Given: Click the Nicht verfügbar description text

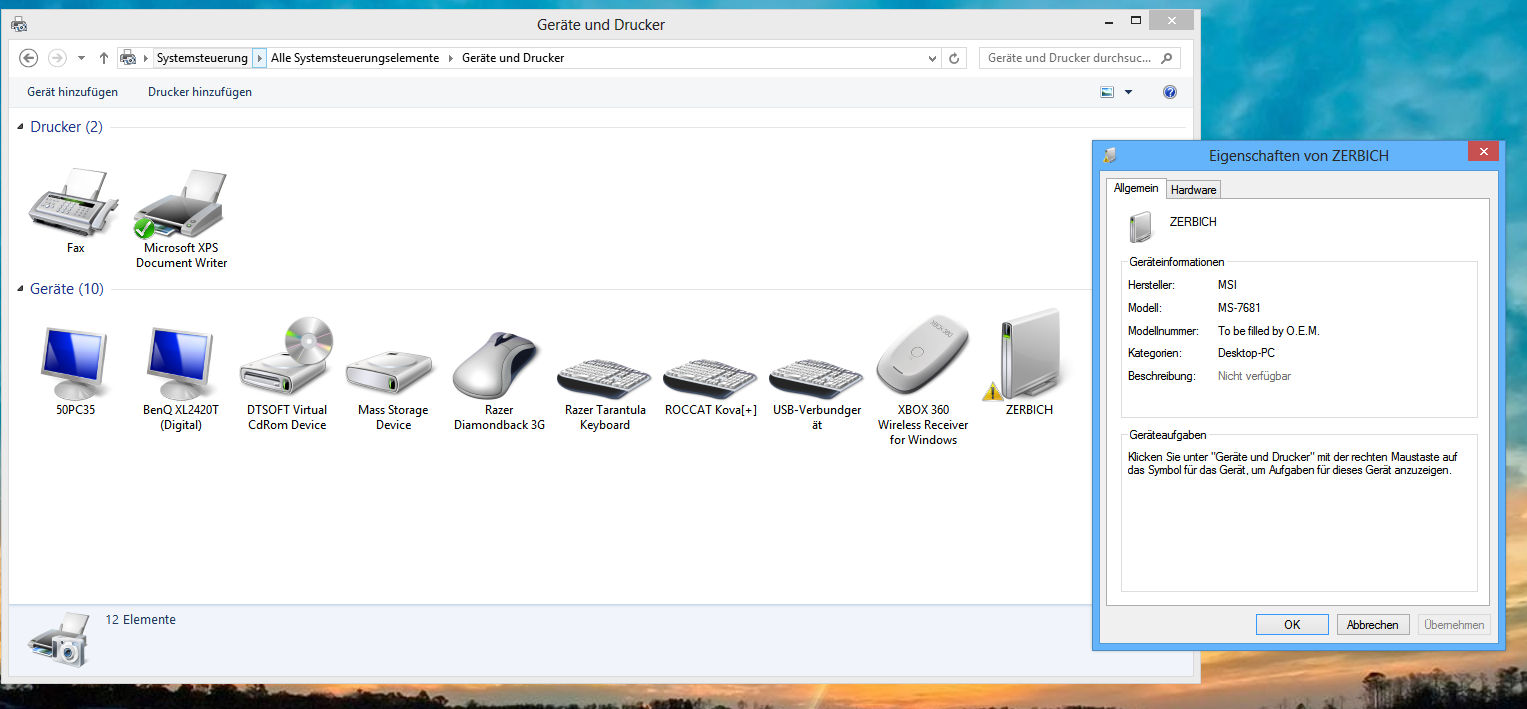Looking at the screenshot, I should point(1254,376).
